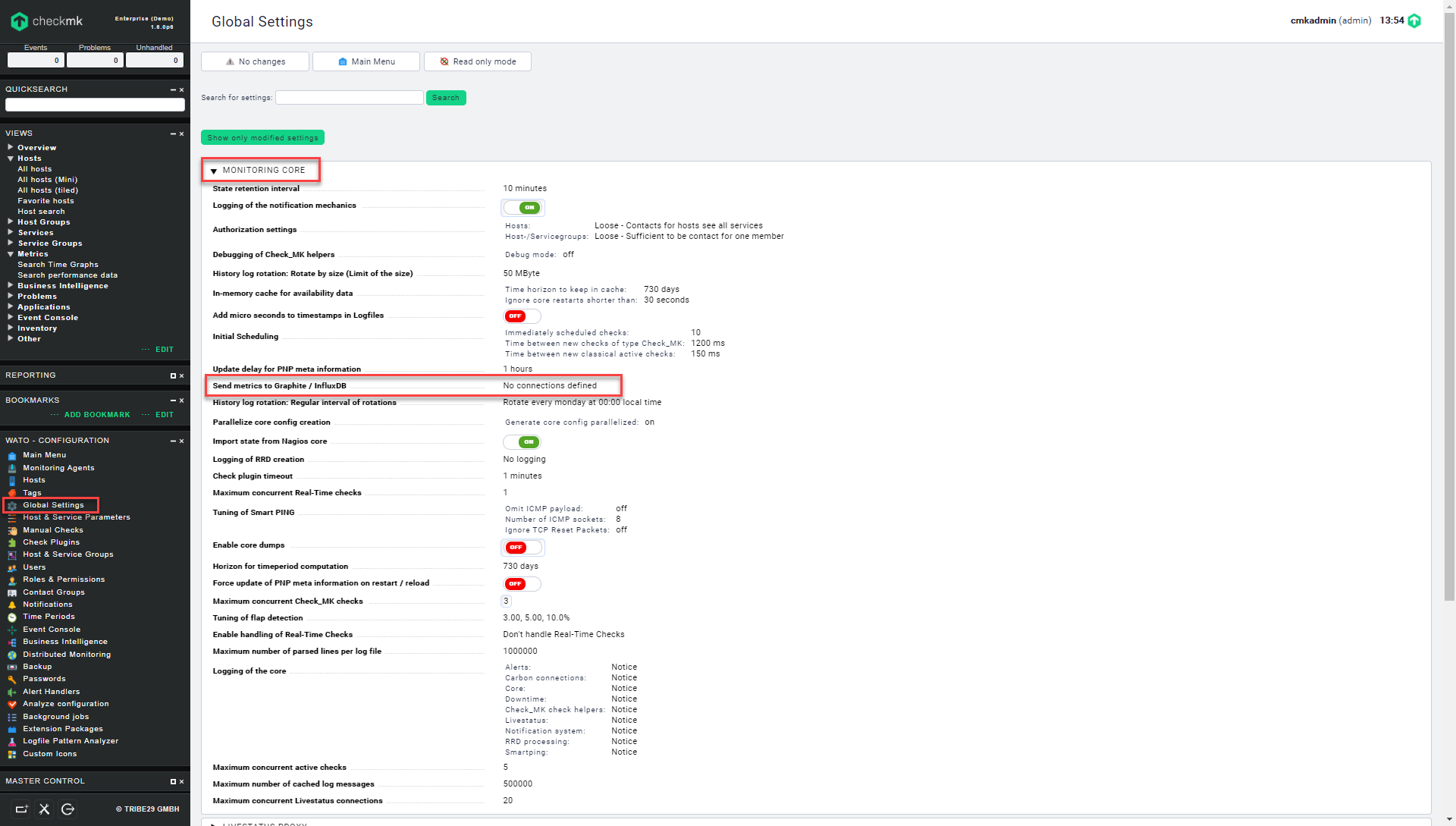This screenshot has width=1456, height=826.
Task: Expand the Overview views tree
Action: coord(11,147)
